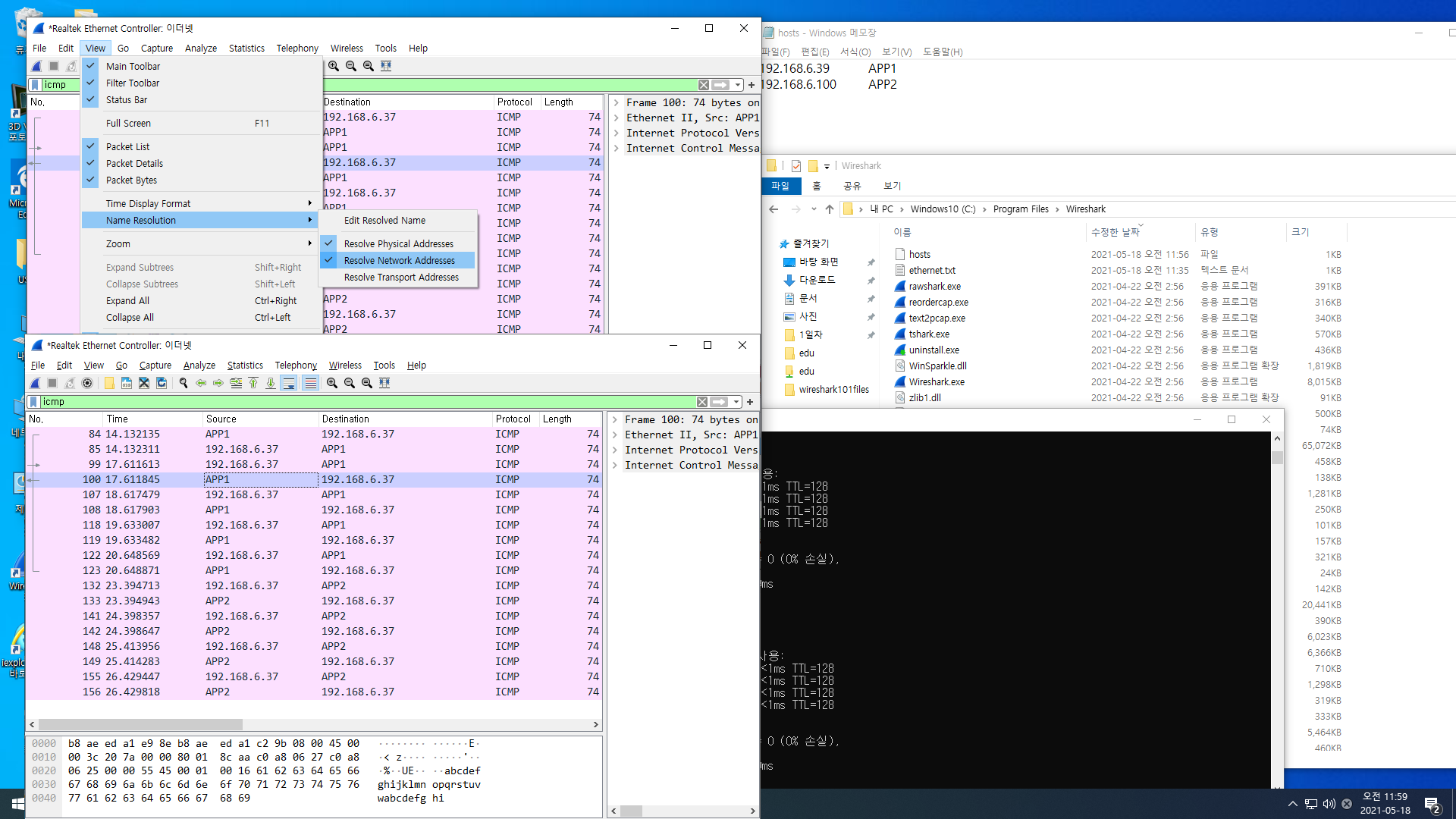This screenshot has width=1456, height=819.
Task: Uncheck Resolve Network Addresses option
Action: click(399, 260)
